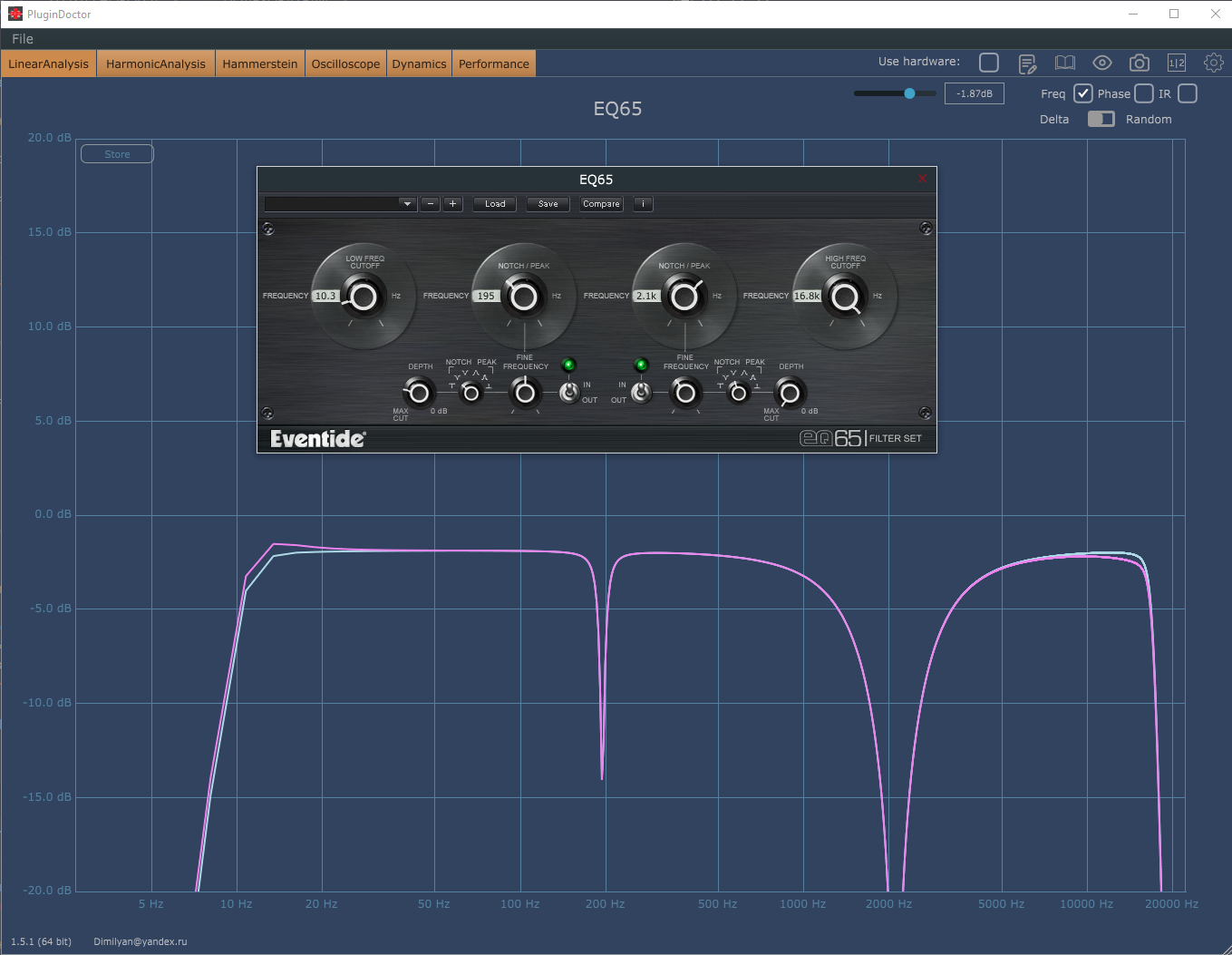Switch to Performance tab
Image resolution: width=1232 pixels, height=955 pixels.
point(494,63)
